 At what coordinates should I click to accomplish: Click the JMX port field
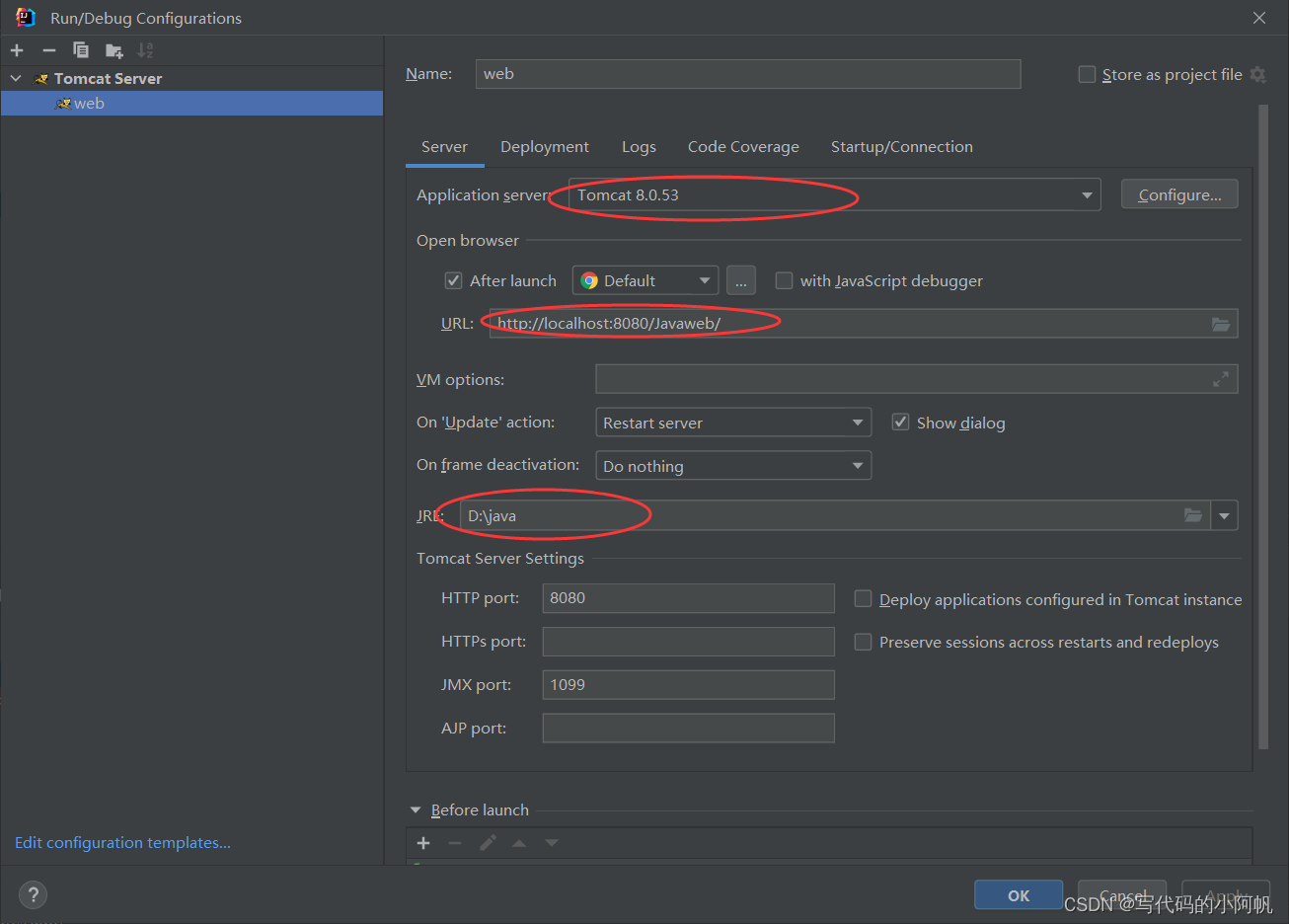click(x=688, y=685)
